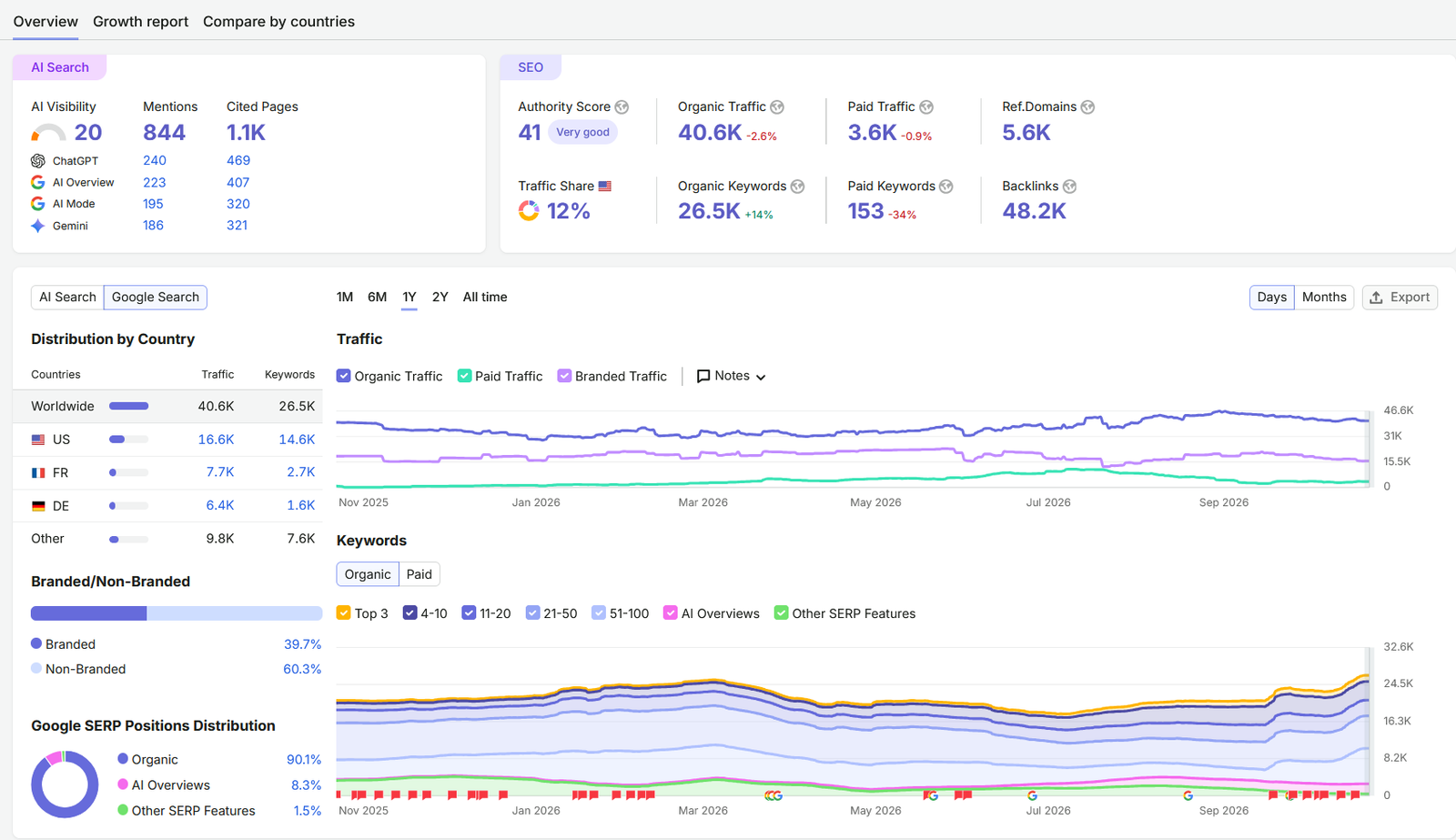Toggle the AI Overviews keywords checkbox
The image size is (1456, 840).
[x=671, y=613]
